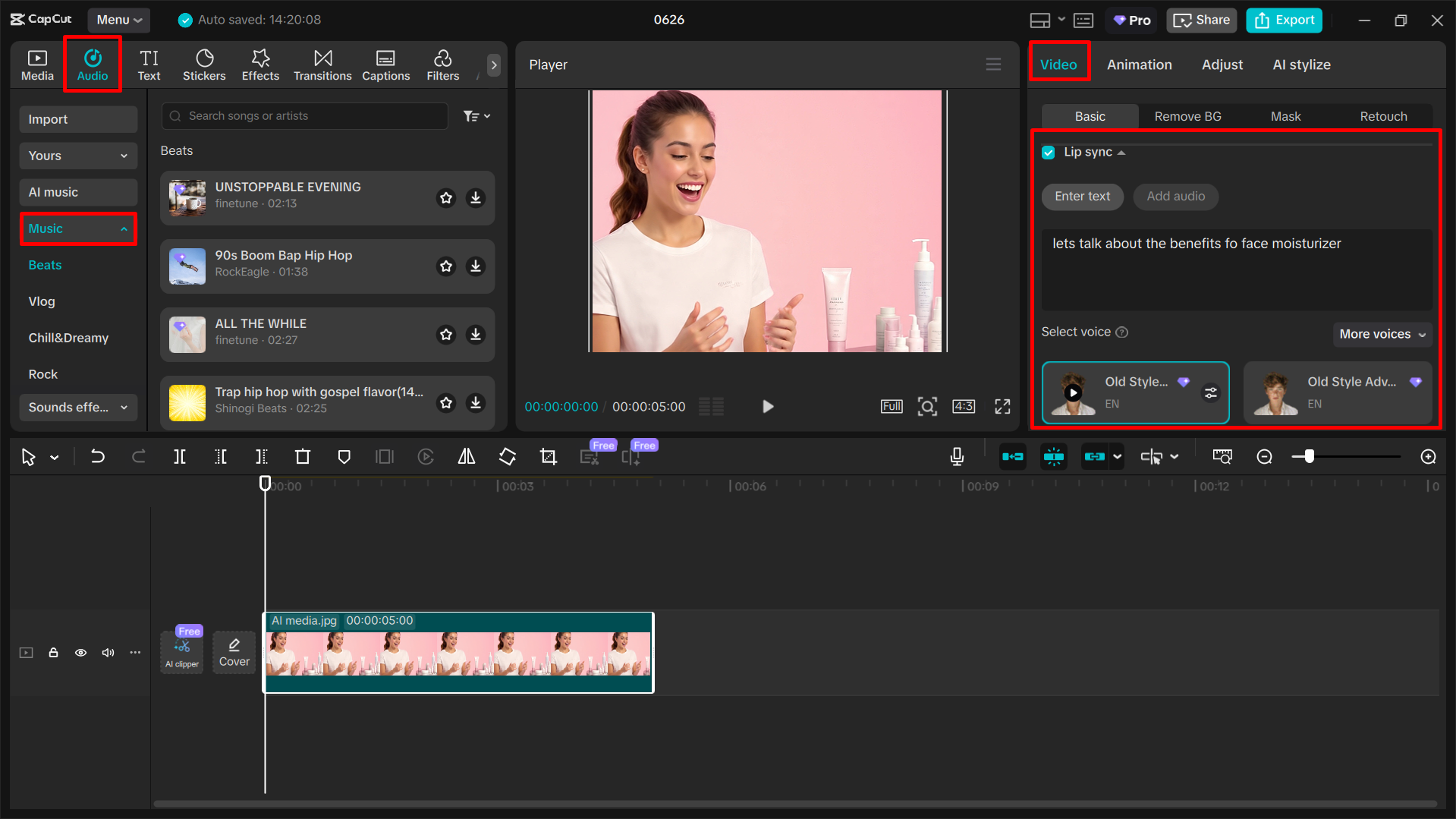Click the zoom-in magnifier on the timeline

click(1428, 456)
